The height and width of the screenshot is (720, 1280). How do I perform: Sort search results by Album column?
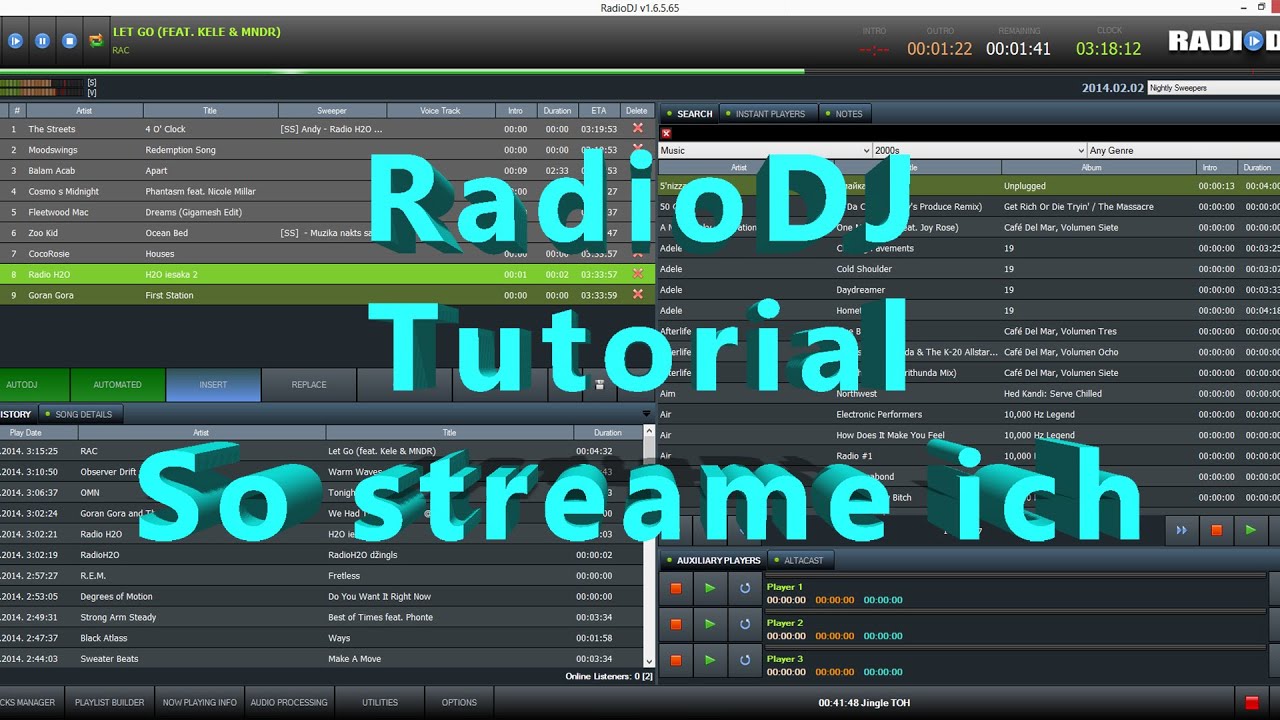tap(1091, 168)
